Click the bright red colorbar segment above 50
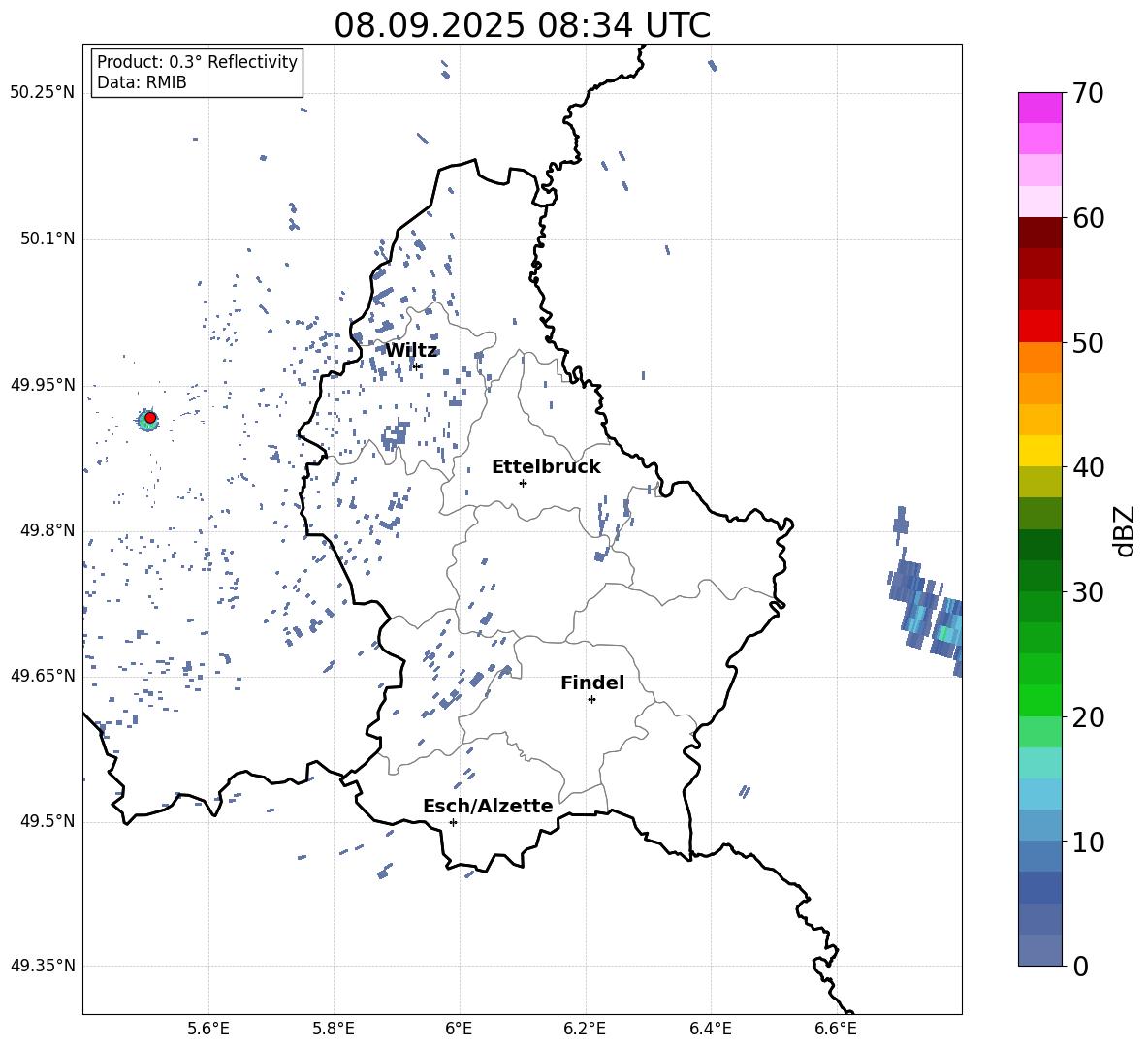 click(x=1039, y=327)
